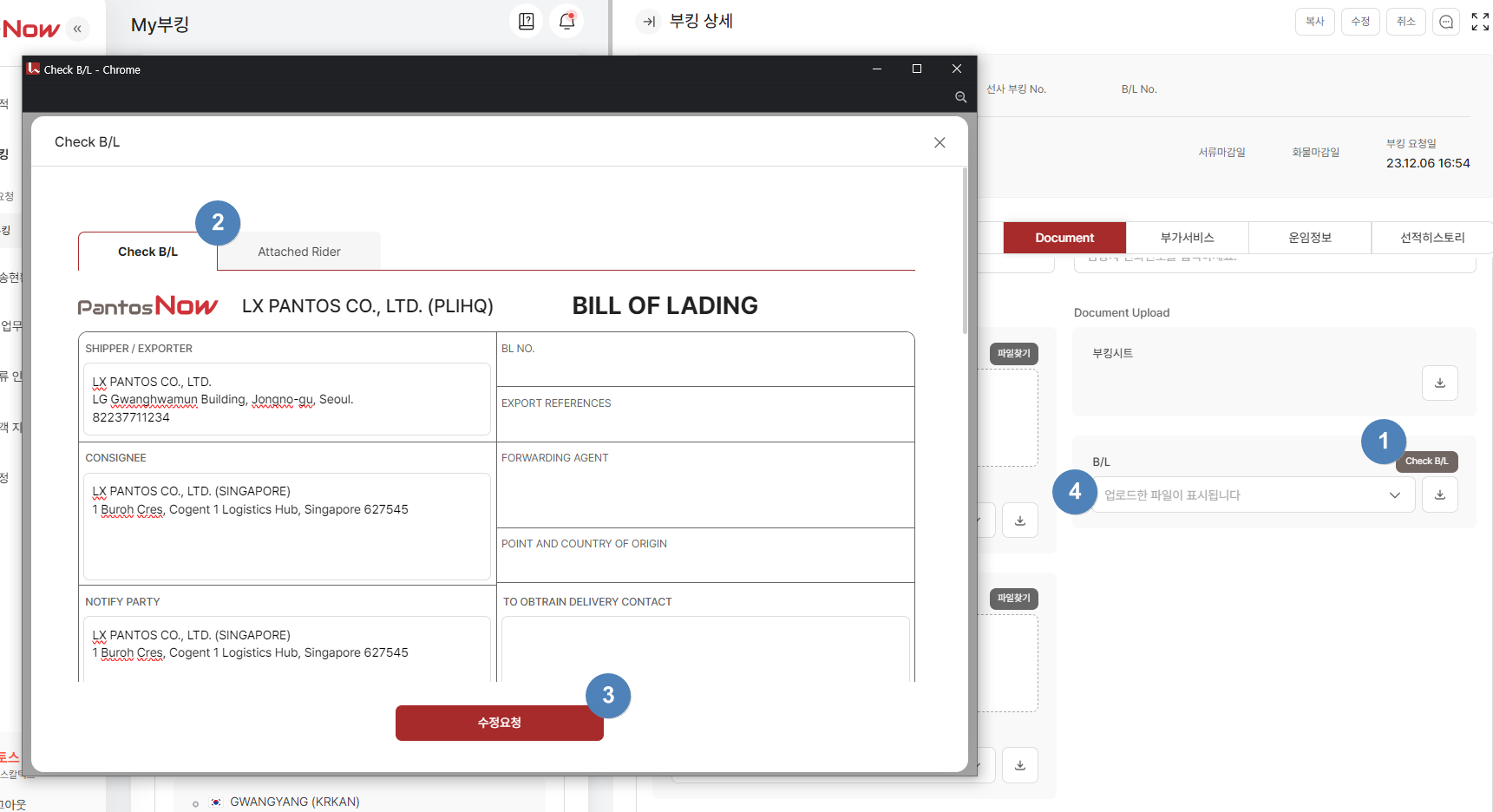Screen dimensions: 1493x812
Task: Open the notifications bell
Action: pos(567,22)
